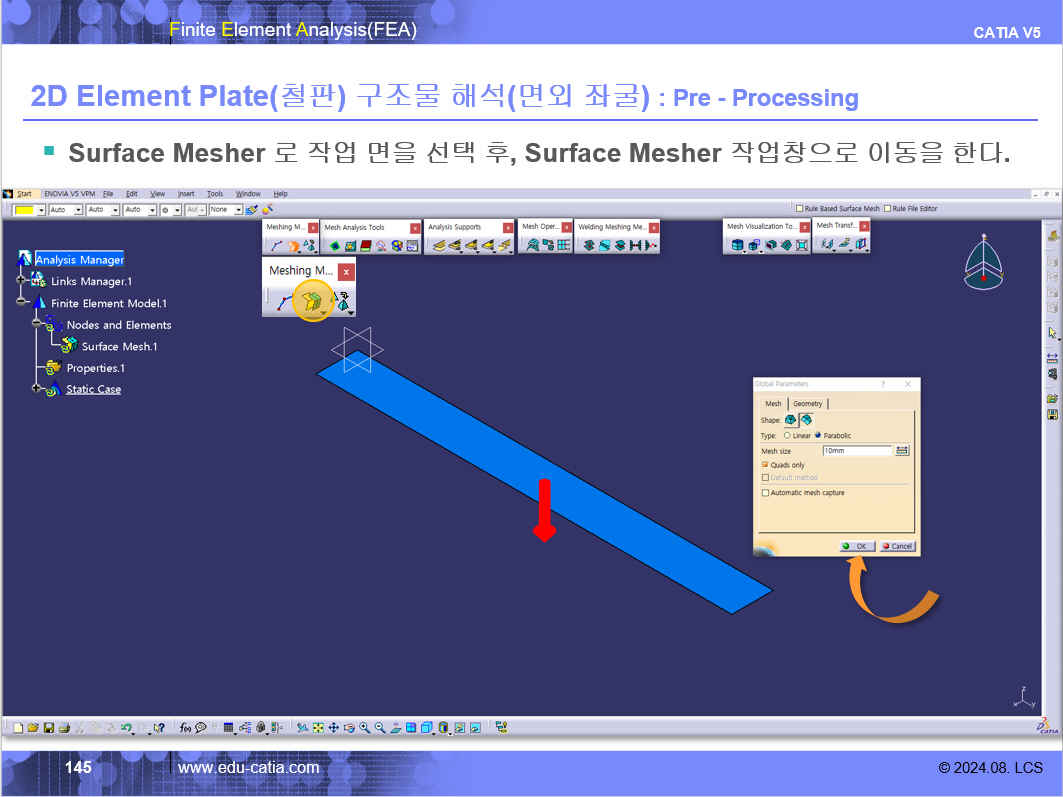
Task: Click the Mesh size input field
Action: pyautogui.click(x=857, y=451)
